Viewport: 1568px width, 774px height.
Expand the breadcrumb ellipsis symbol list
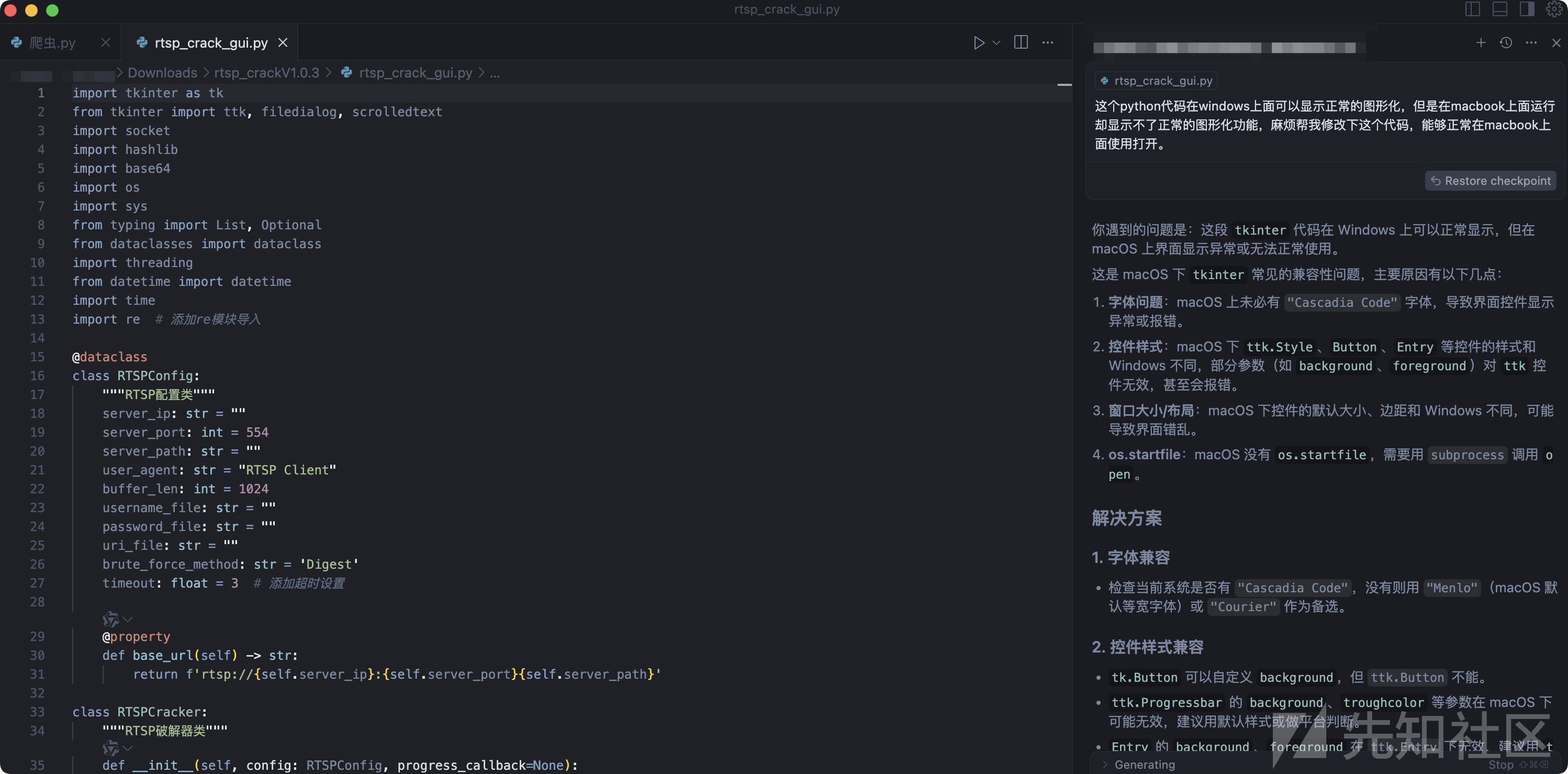[495, 73]
